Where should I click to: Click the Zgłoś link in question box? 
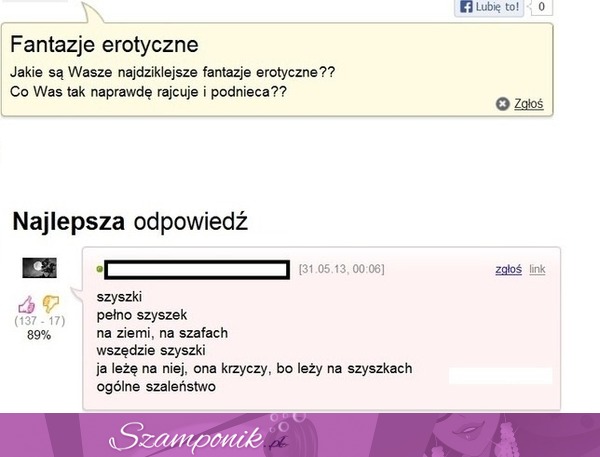tap(528, 104)
